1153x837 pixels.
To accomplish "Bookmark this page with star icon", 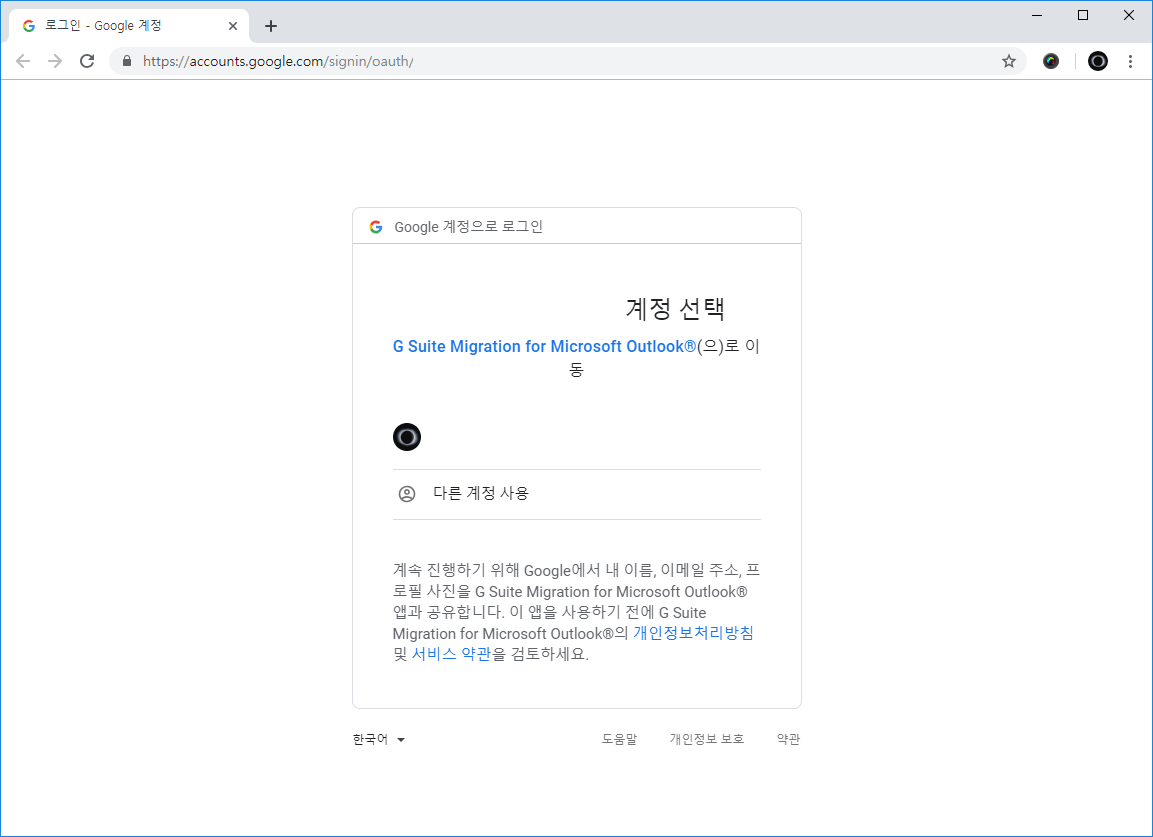I will click(1009, 61).
